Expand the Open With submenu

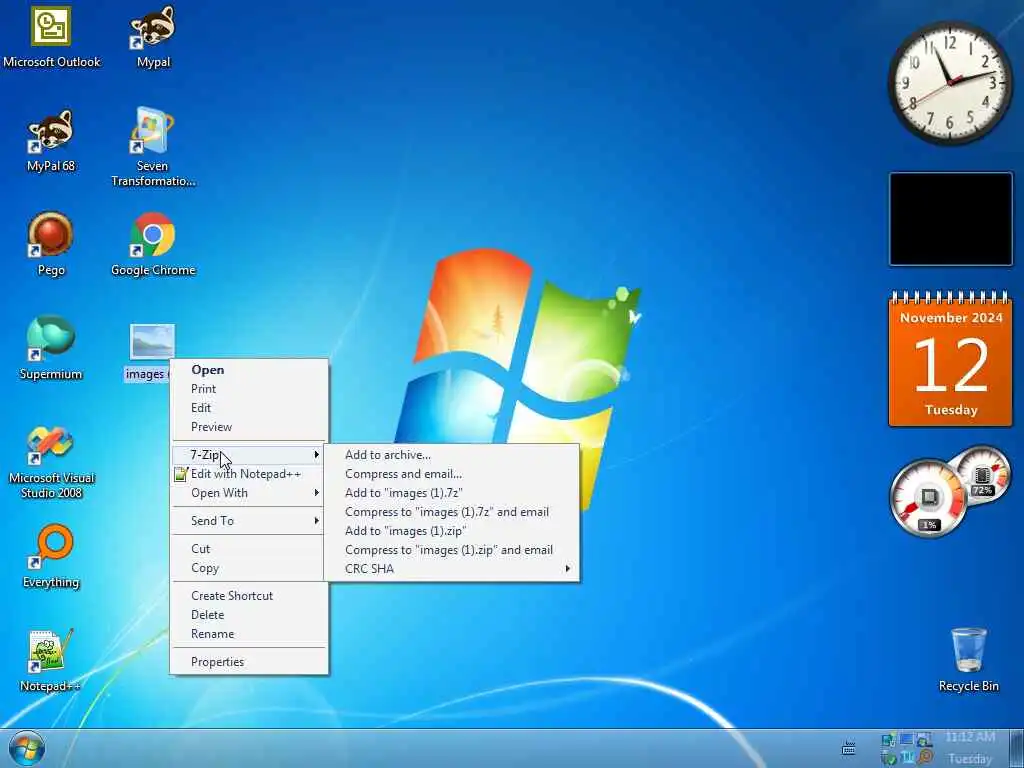(249, 492)
